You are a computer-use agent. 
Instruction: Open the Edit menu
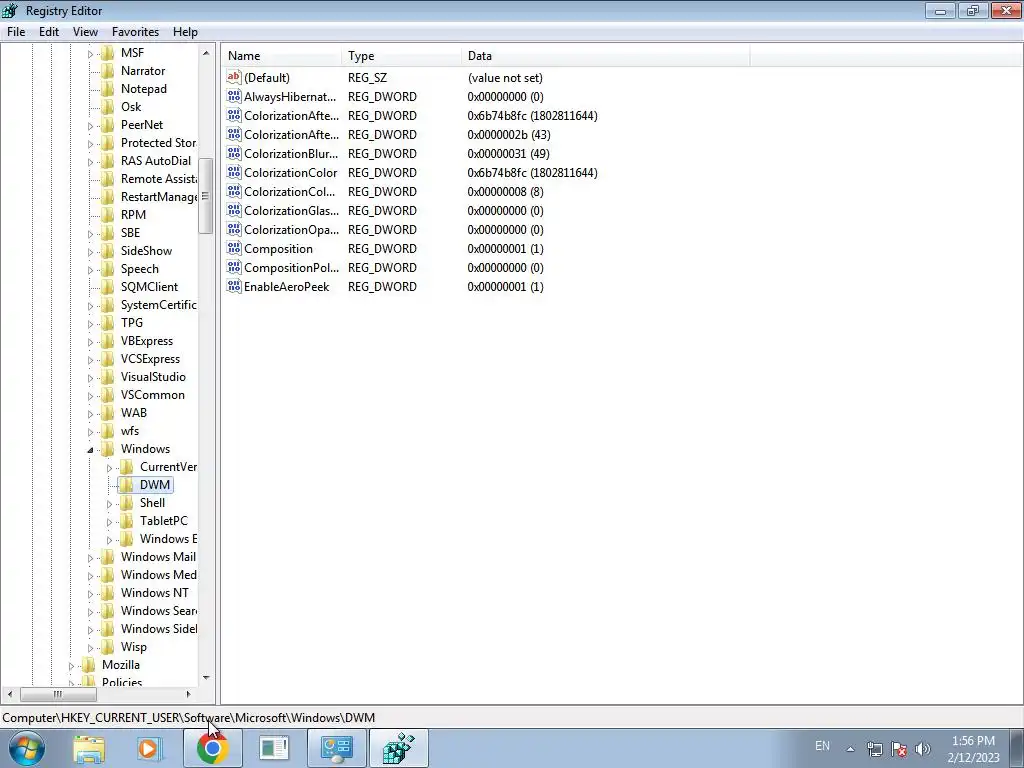pyautogui.click(x=49, y=32)
